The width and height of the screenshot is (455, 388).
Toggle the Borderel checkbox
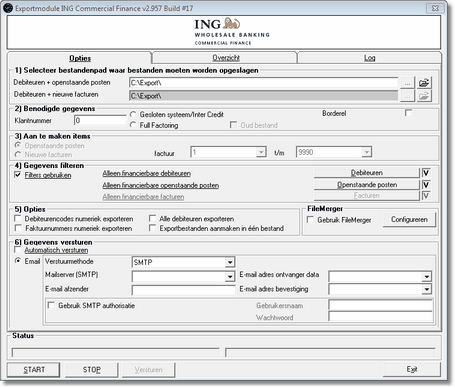408,113
